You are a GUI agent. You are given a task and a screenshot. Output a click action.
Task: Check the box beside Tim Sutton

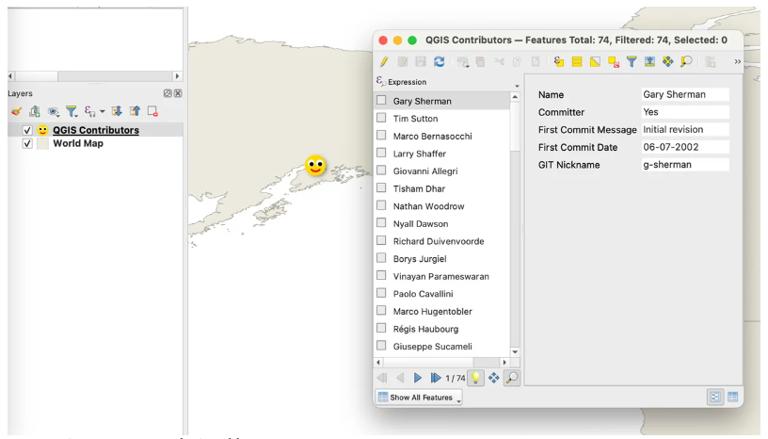pyautogui.click(x=381, y=118)
